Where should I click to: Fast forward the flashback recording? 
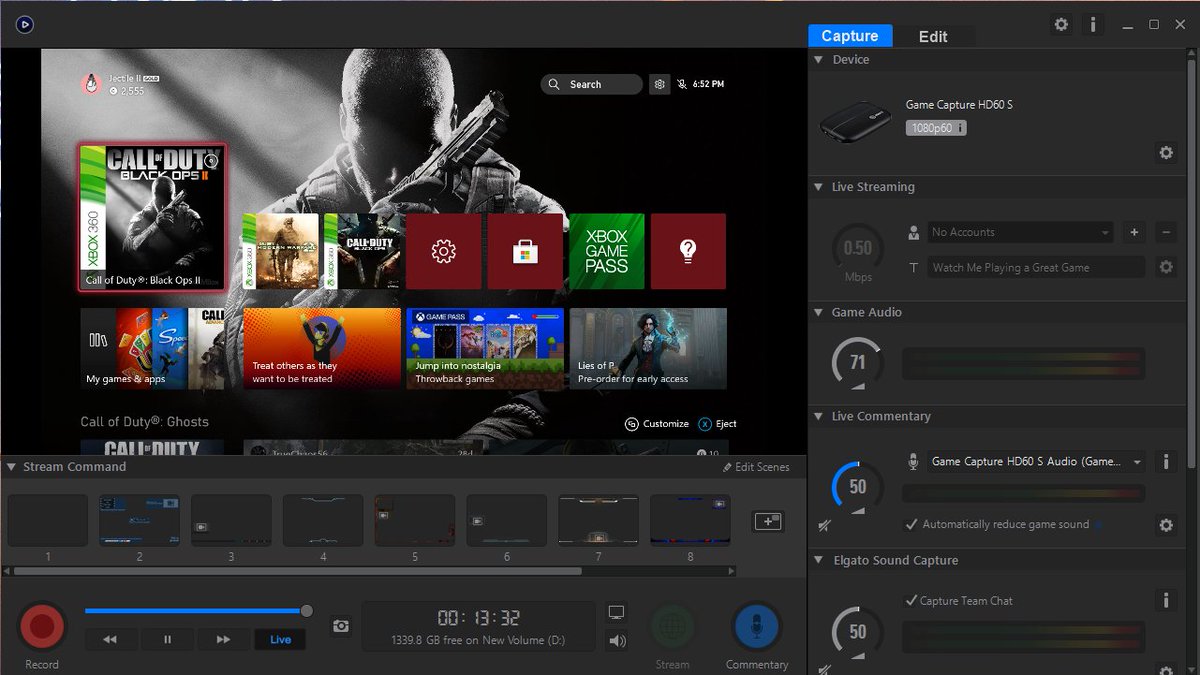224,639
